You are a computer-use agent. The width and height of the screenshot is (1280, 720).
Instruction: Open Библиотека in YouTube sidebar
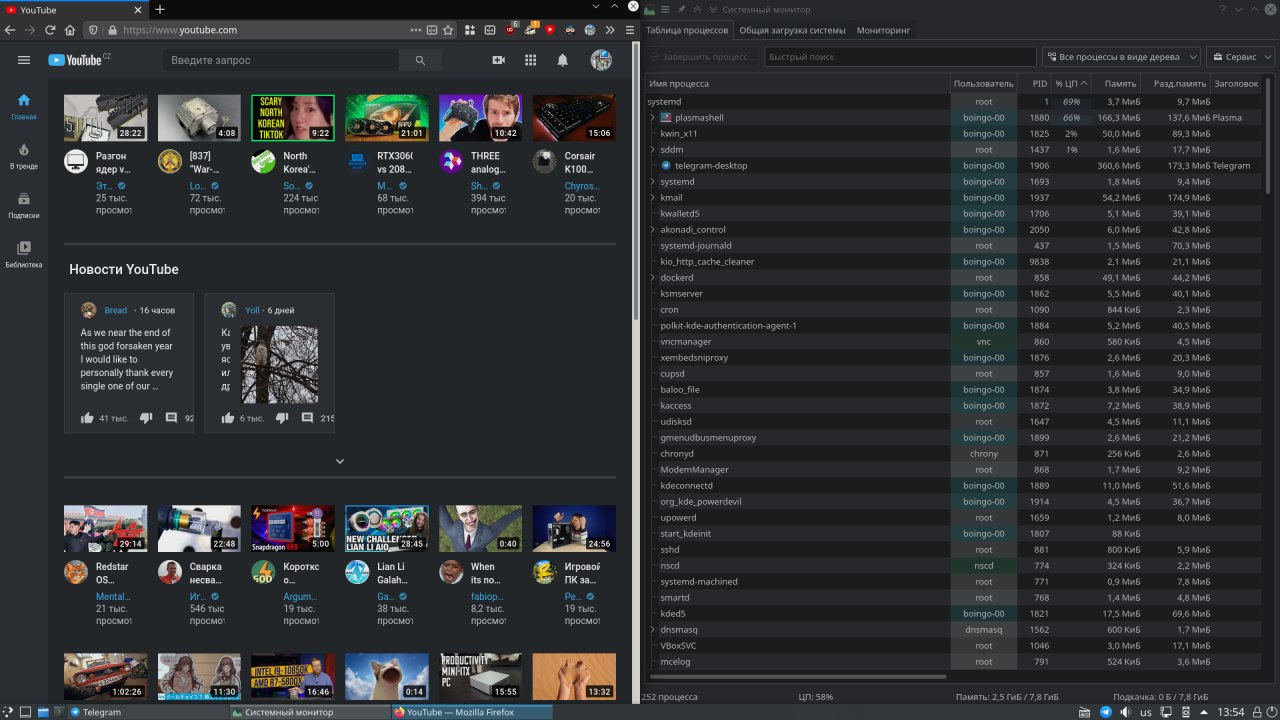[24, 255]
